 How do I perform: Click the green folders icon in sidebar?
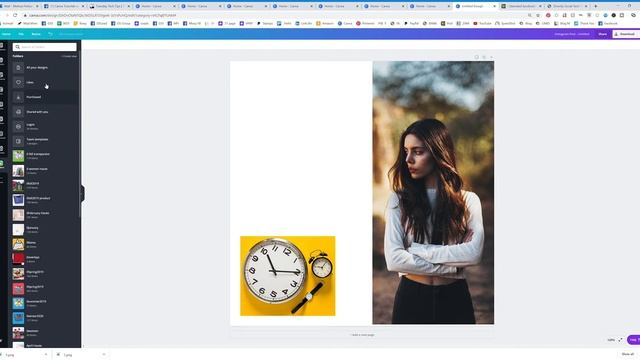2,164
